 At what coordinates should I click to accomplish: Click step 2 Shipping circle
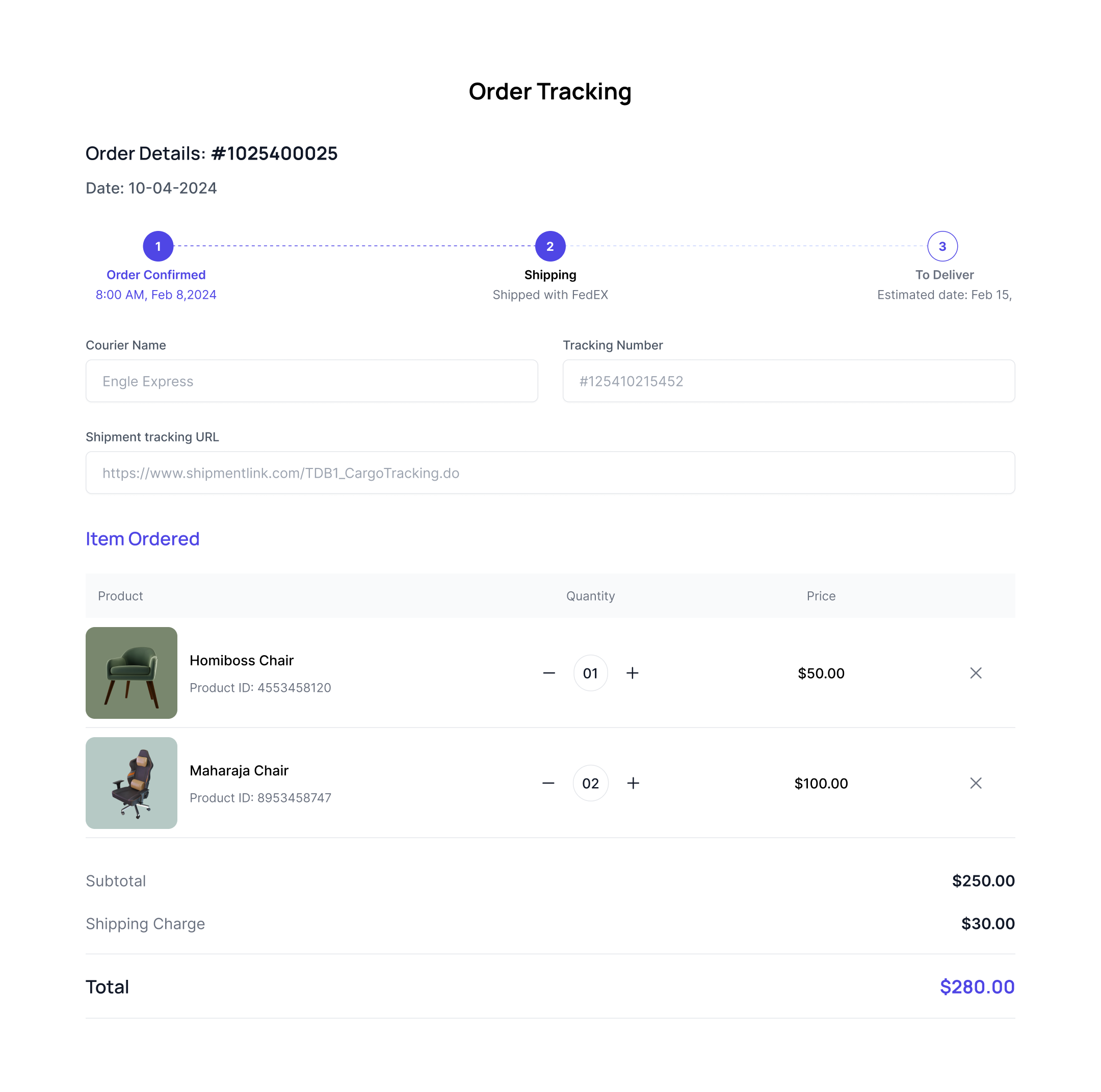(x=550, y=246)
